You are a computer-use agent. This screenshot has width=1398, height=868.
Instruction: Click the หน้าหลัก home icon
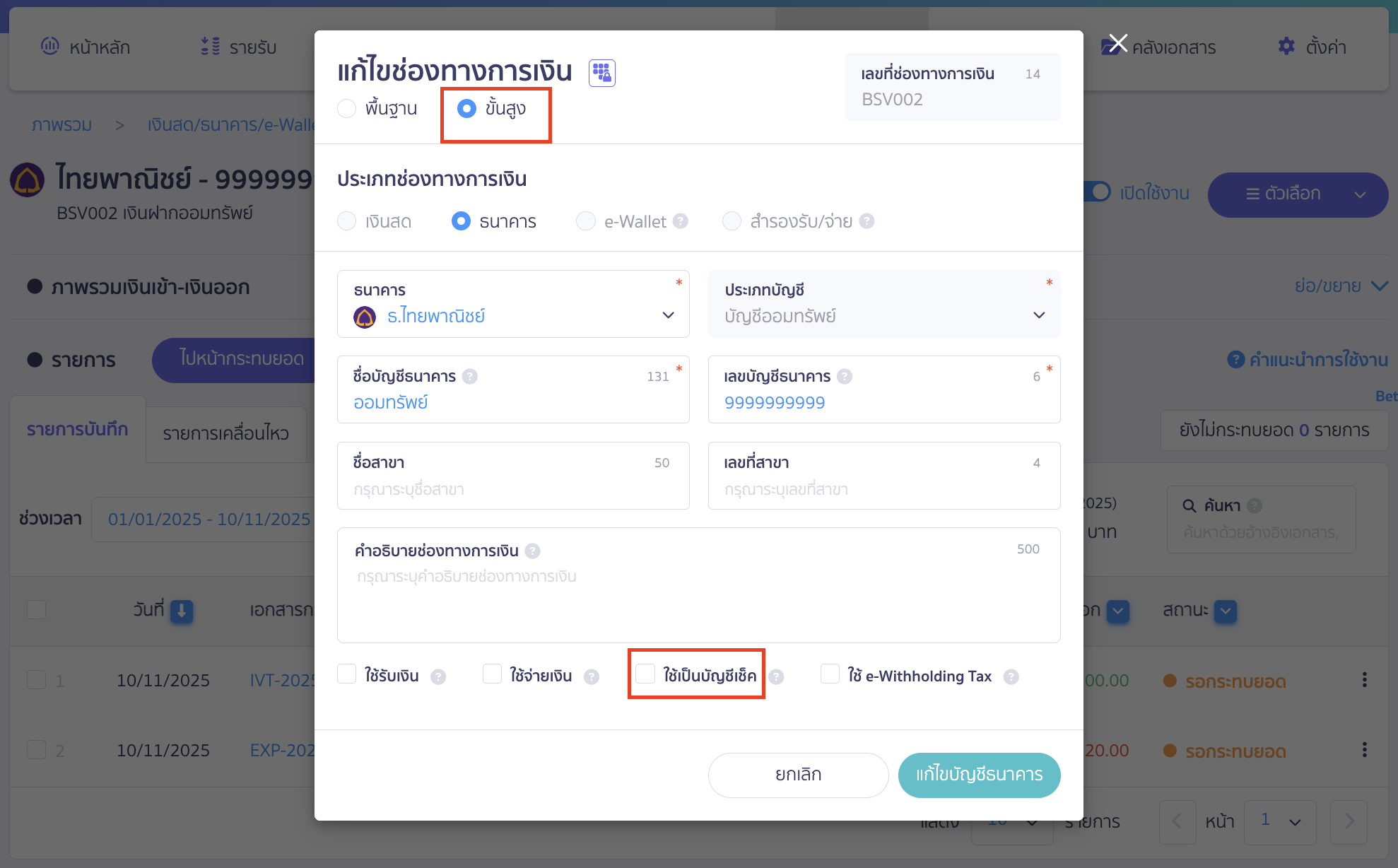click(49, 47)
